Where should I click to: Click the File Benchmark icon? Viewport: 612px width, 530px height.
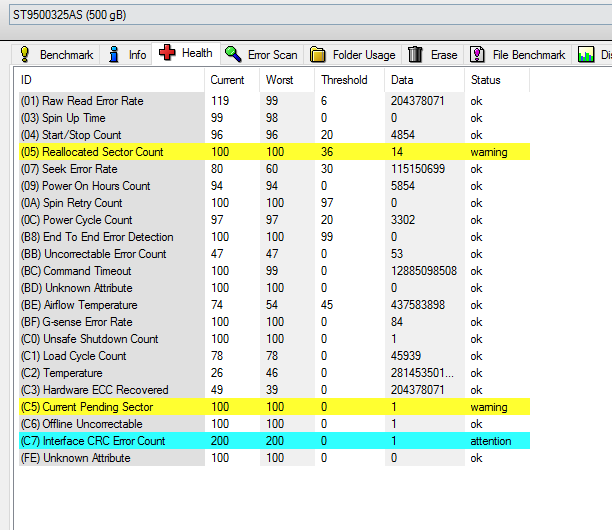pyautogui.click(x=478, y=55)
